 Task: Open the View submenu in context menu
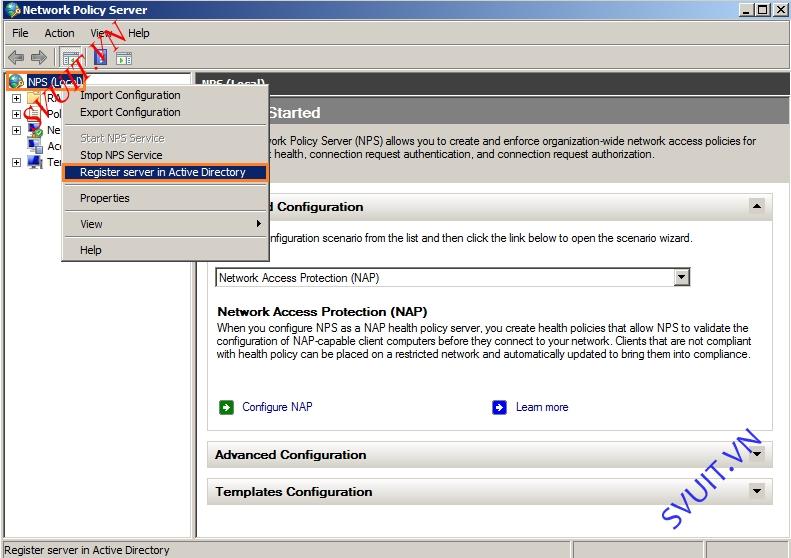(x=165, y=224)
